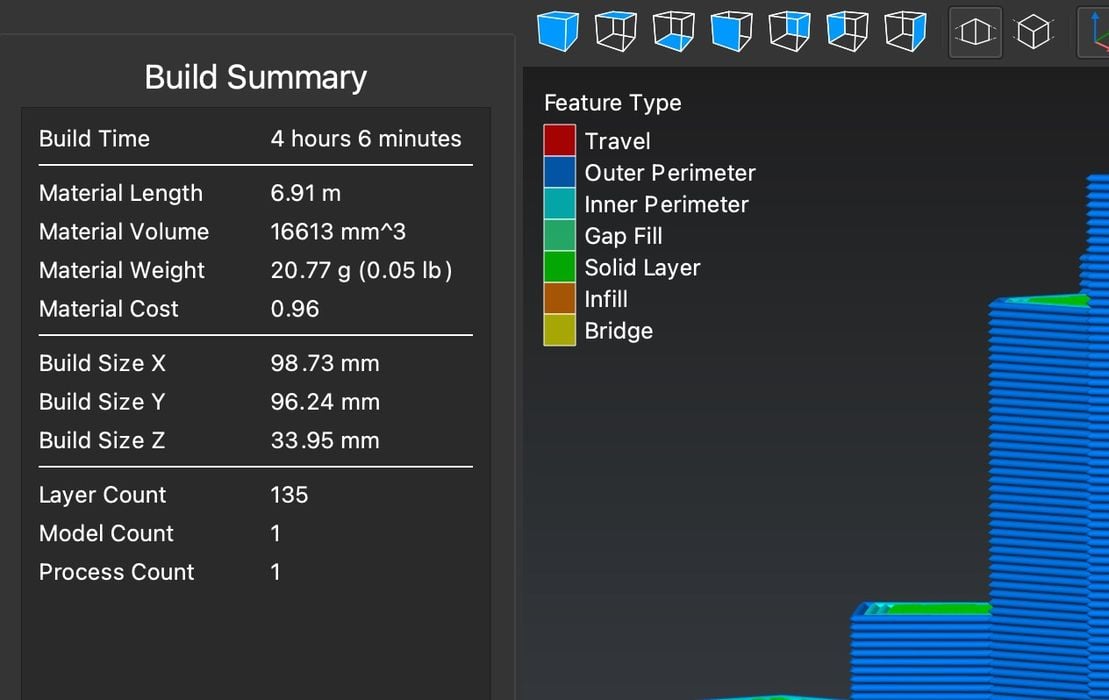
Task: Click the Outer Perimeter color swatch
Action: [558, 172]
